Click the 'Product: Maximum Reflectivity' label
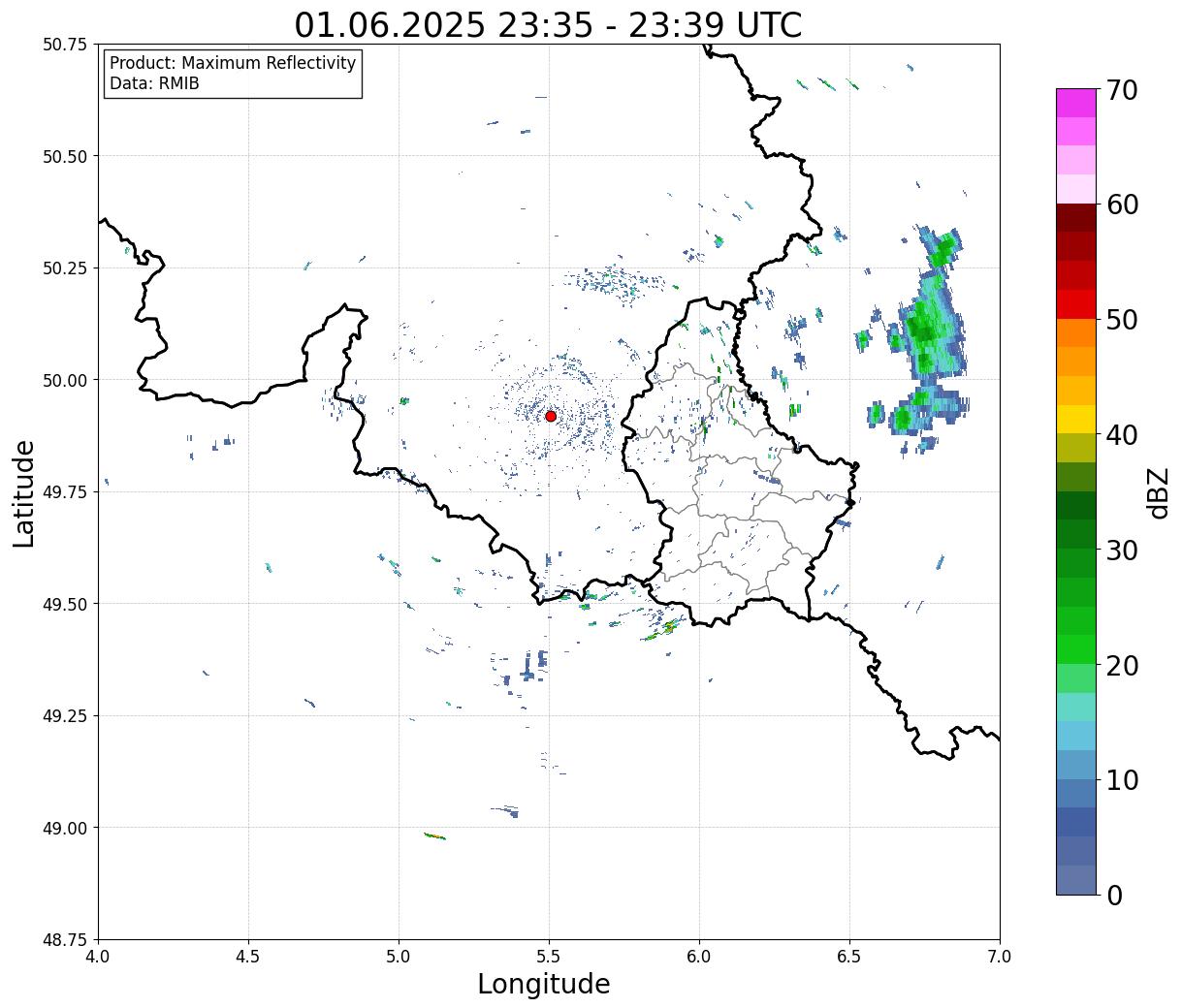Viewport: 1182px width, 1008px height. tap(233, 63)
